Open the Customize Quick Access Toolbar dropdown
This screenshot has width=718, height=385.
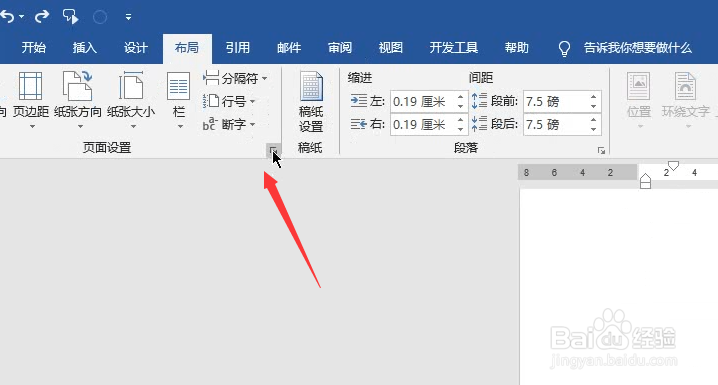[x=128, y=17]
